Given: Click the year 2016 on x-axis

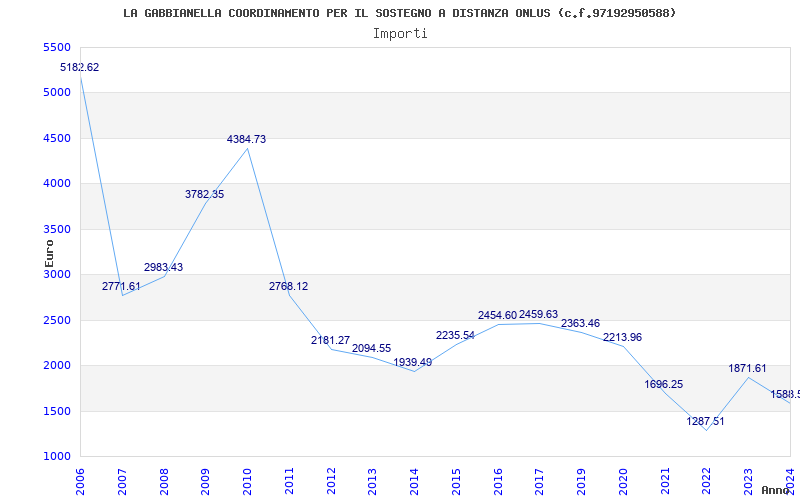Looking at the screenshot, I should coord(498,482).
